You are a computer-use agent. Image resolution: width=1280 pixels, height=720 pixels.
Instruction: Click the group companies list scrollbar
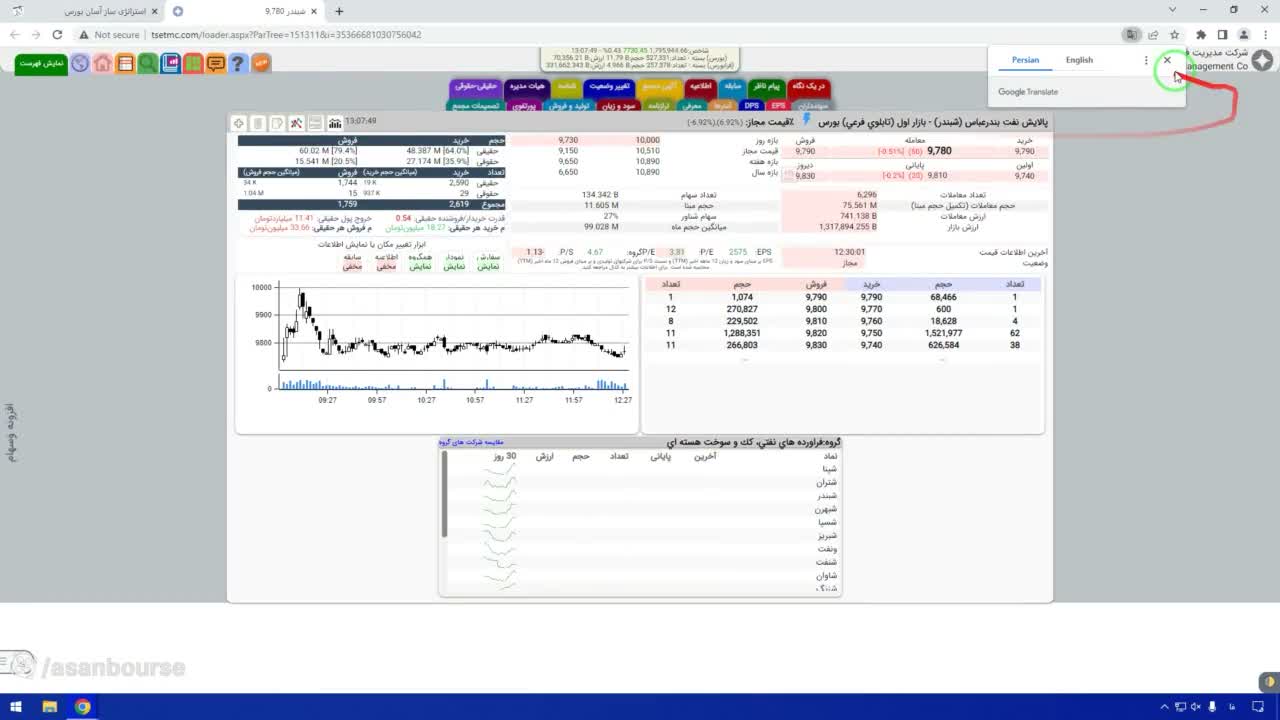click(444, 493)
